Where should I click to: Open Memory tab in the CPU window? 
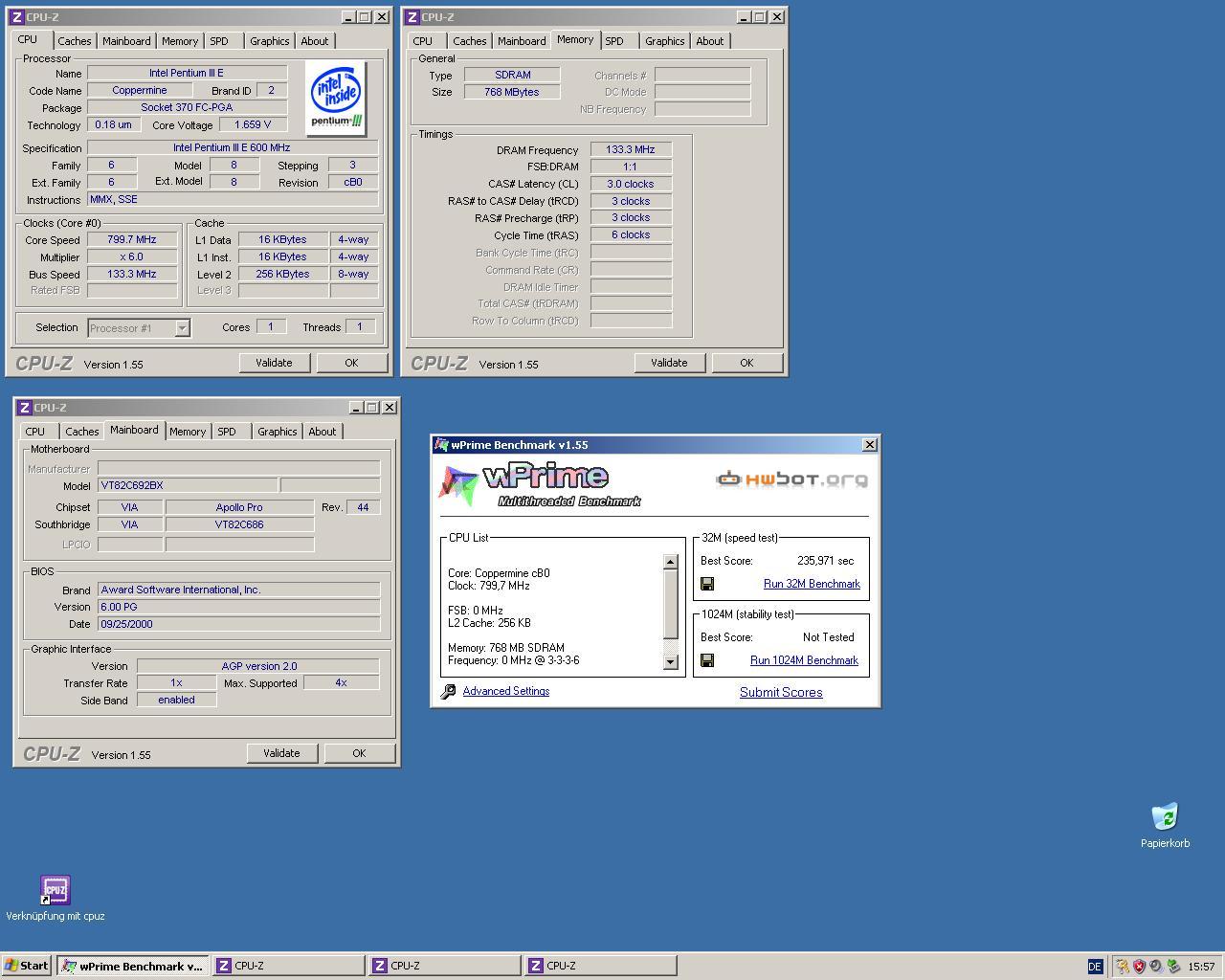point(180,41)
